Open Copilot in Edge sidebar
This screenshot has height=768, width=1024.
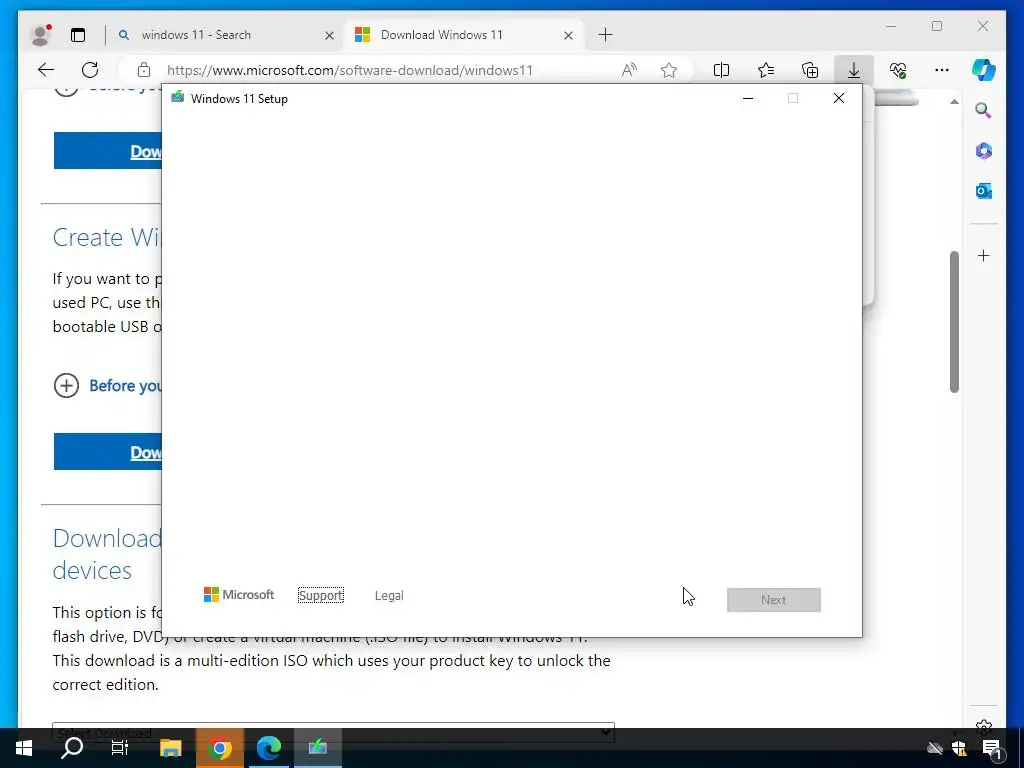(x=984, y=70)
